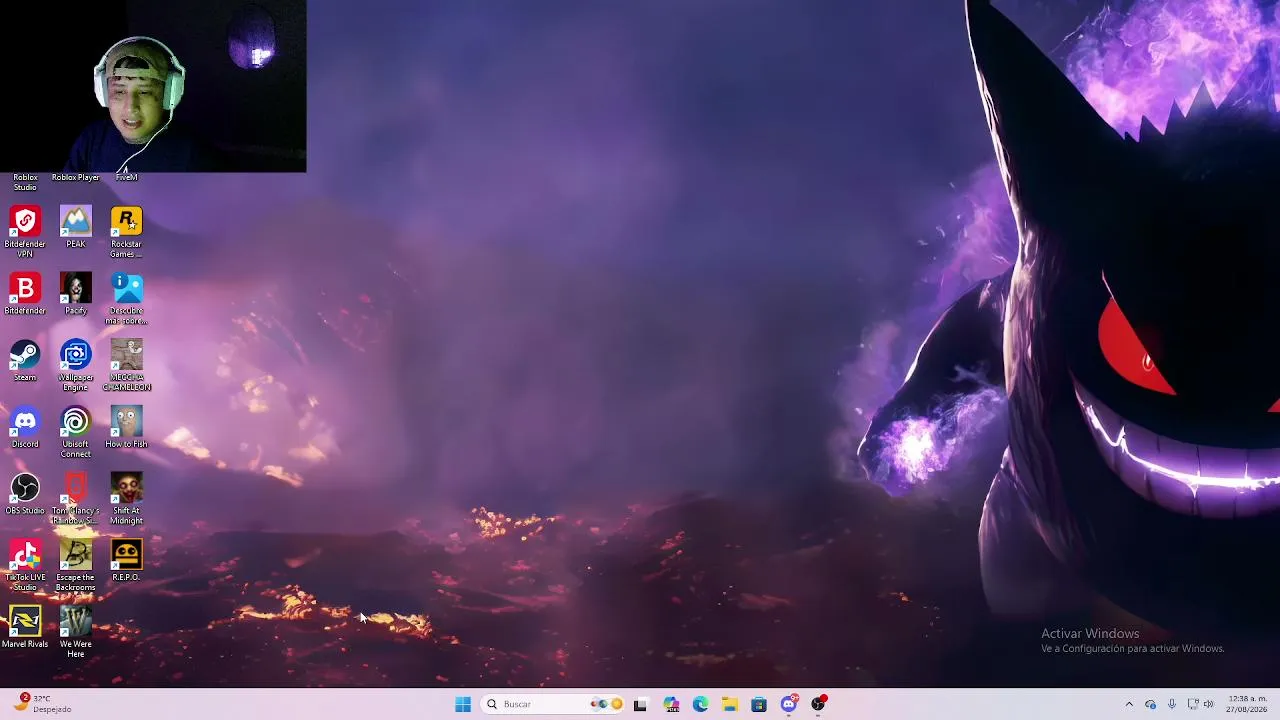Open the clock and date calendar flyout
Viewport: 1280px width, 720px height.
1247,704
